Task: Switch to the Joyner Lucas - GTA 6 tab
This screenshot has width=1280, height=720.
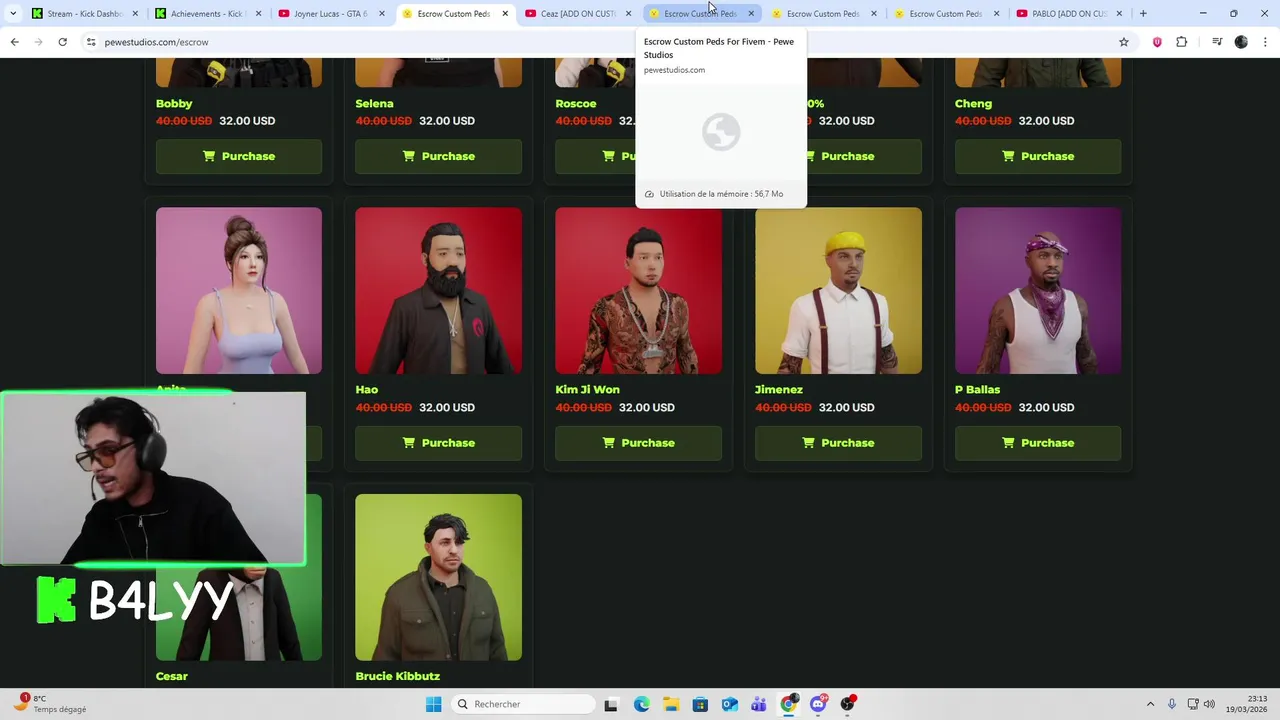Action: (331, 13)
